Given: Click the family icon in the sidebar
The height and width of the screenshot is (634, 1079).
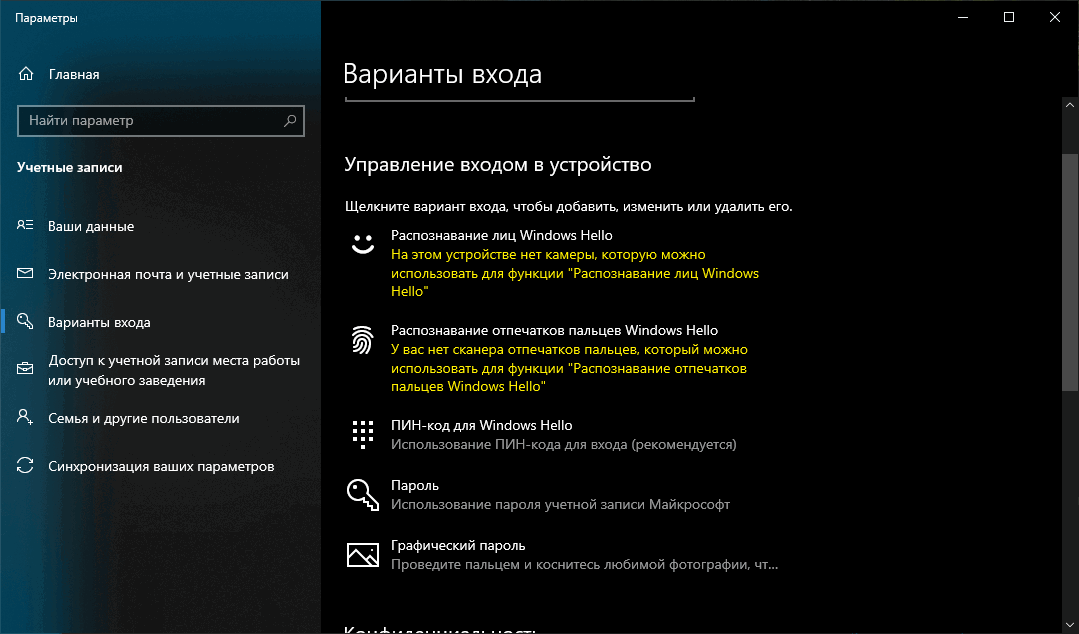Looking at the screenshot, I should [26, 419].
